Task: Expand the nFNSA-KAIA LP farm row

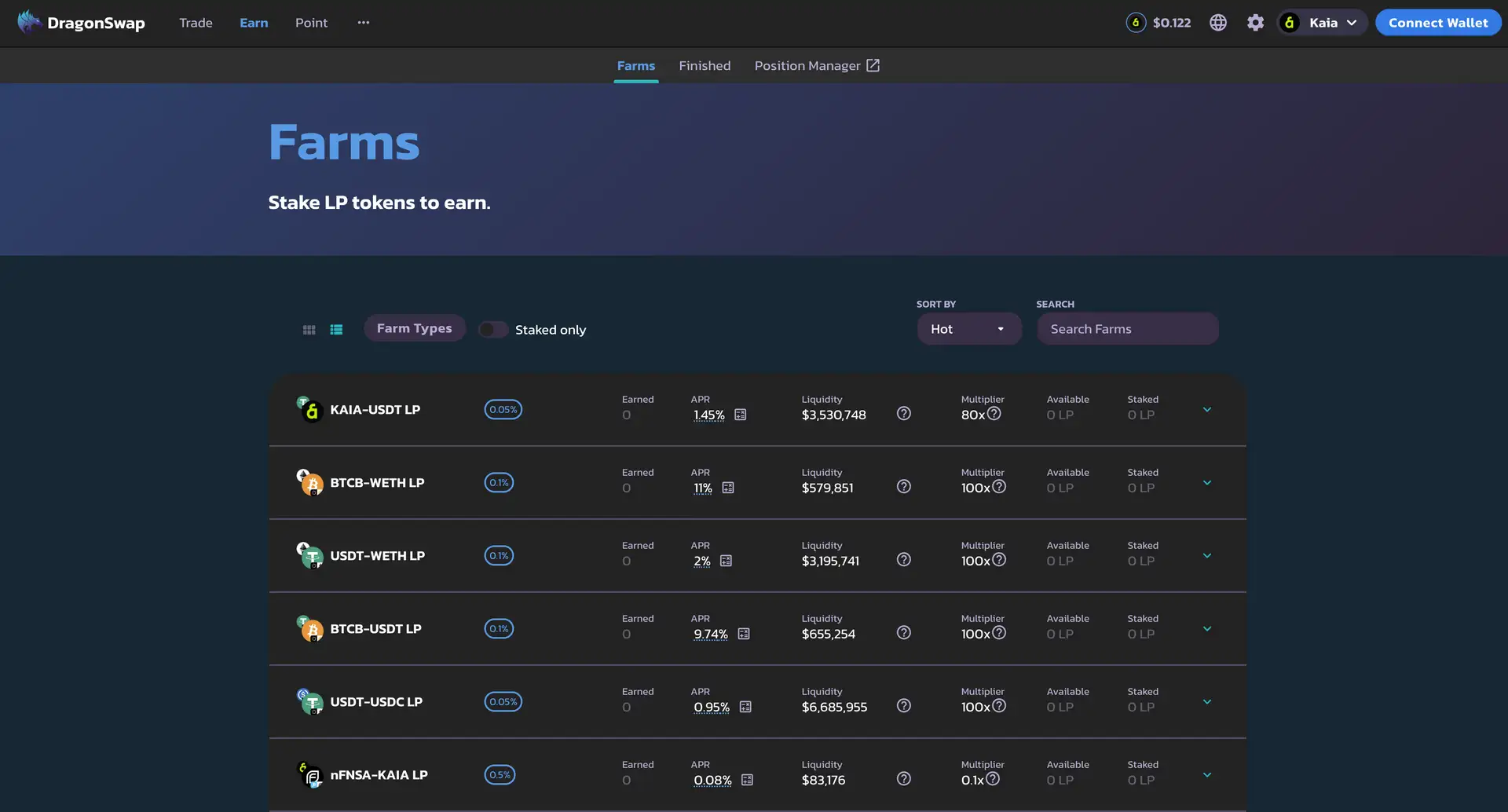Action: pos(1206,775)
